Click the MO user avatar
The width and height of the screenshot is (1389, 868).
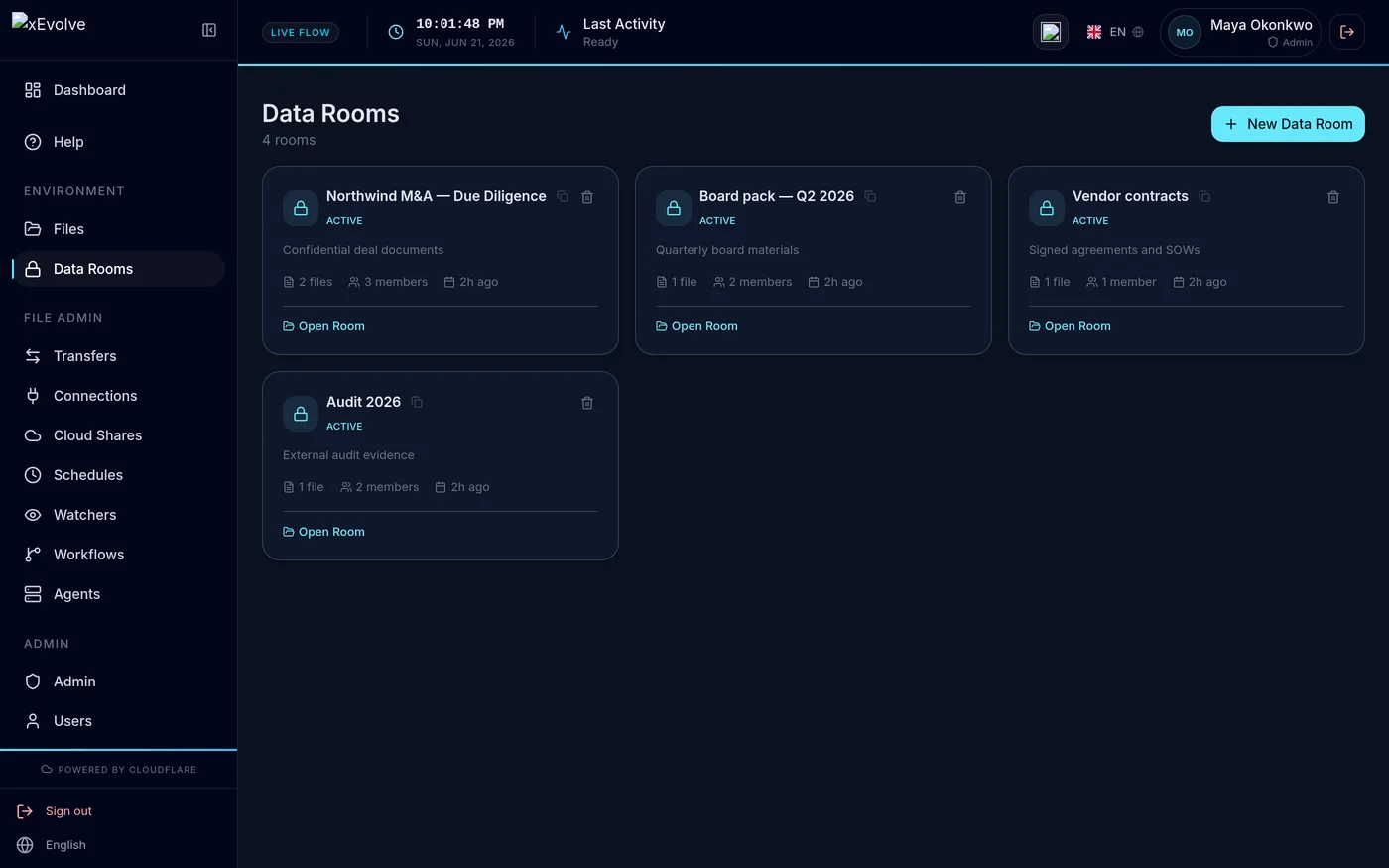coord(1185,32)
